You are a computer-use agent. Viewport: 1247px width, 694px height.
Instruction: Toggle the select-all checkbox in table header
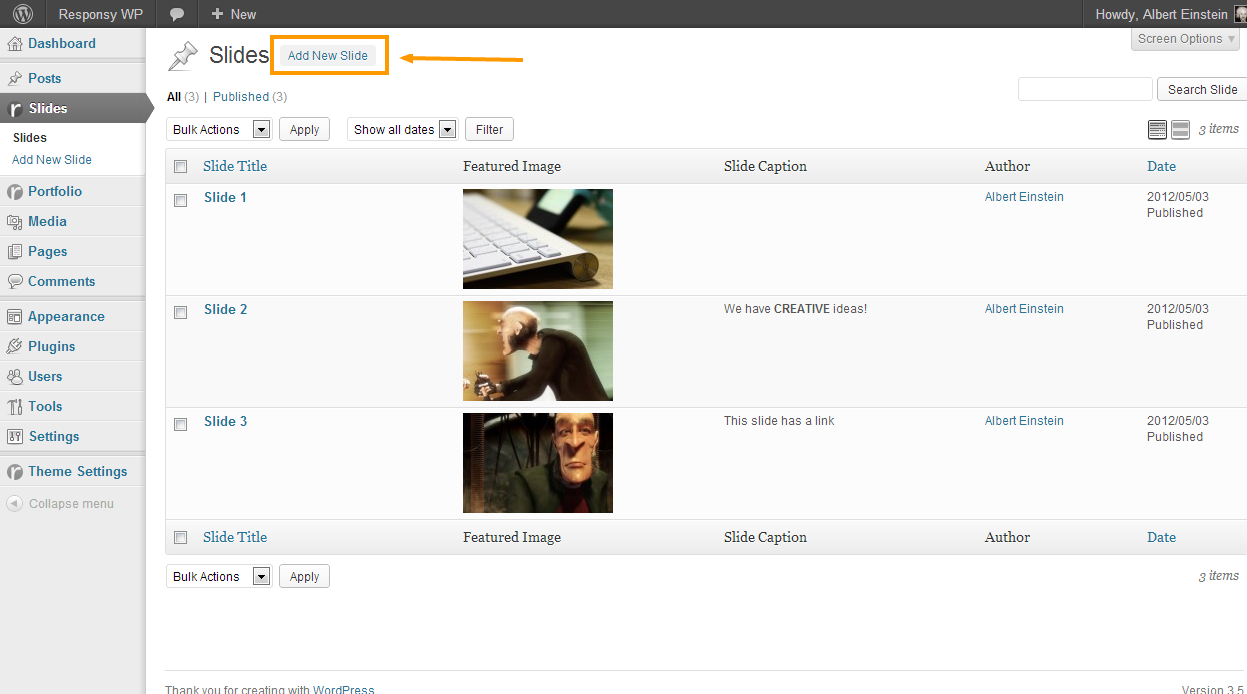(x=181, y=167)
